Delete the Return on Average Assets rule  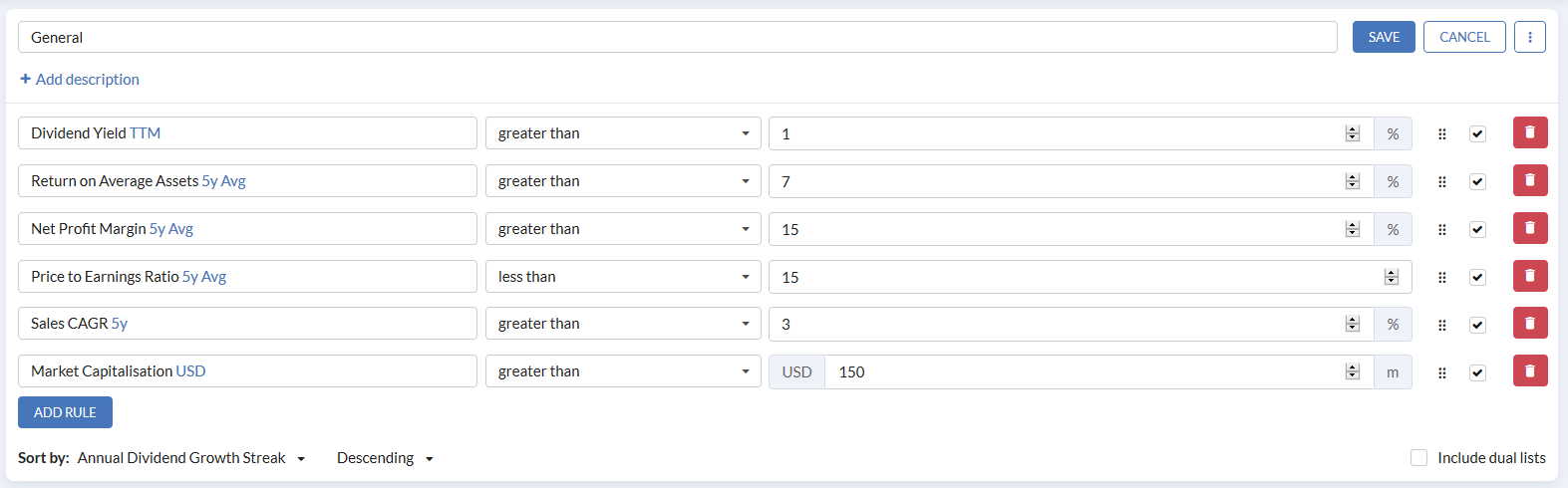1529,180
